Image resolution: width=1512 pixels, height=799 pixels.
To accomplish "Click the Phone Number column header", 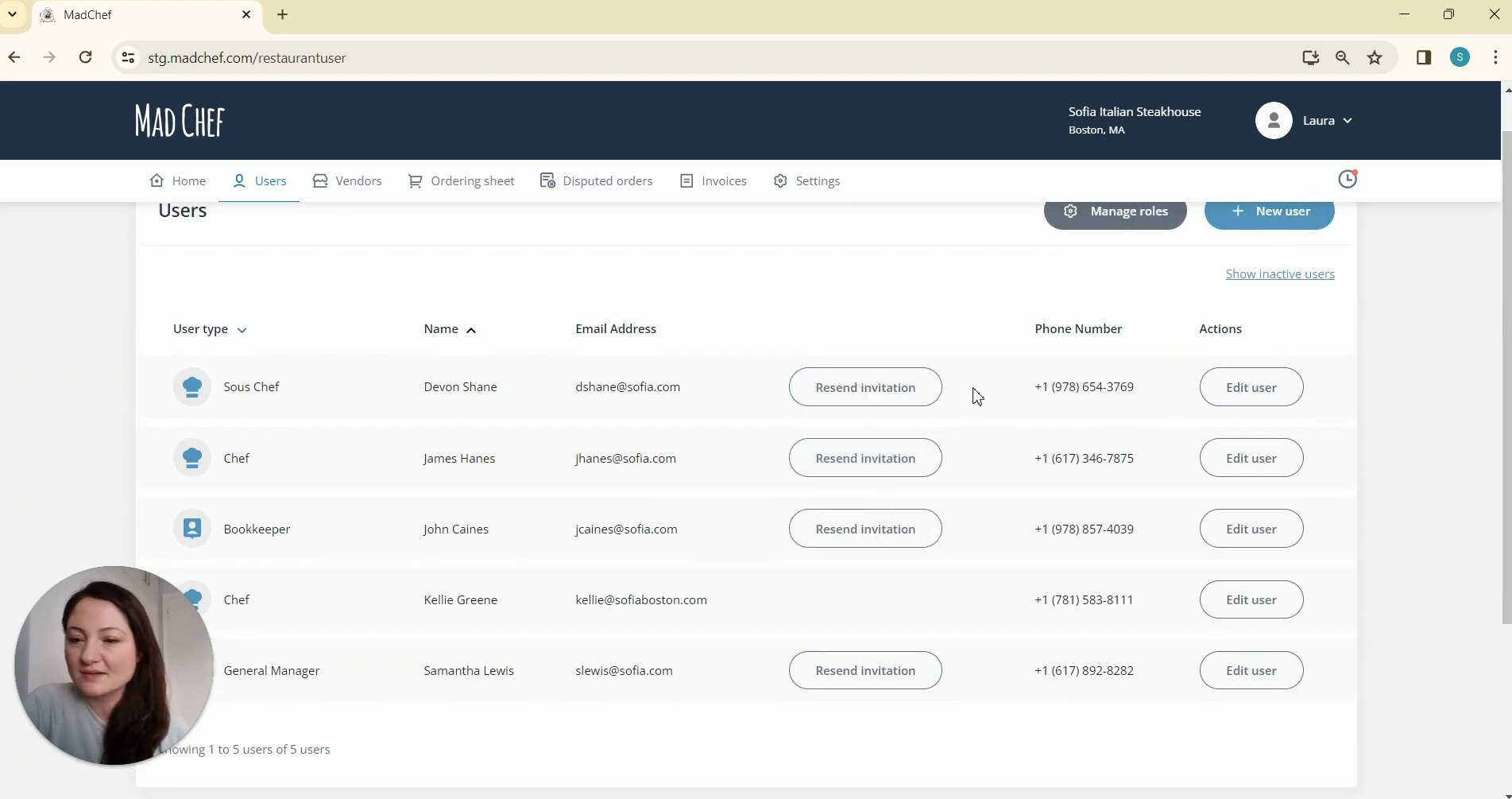I will [x=1078, y=329].
